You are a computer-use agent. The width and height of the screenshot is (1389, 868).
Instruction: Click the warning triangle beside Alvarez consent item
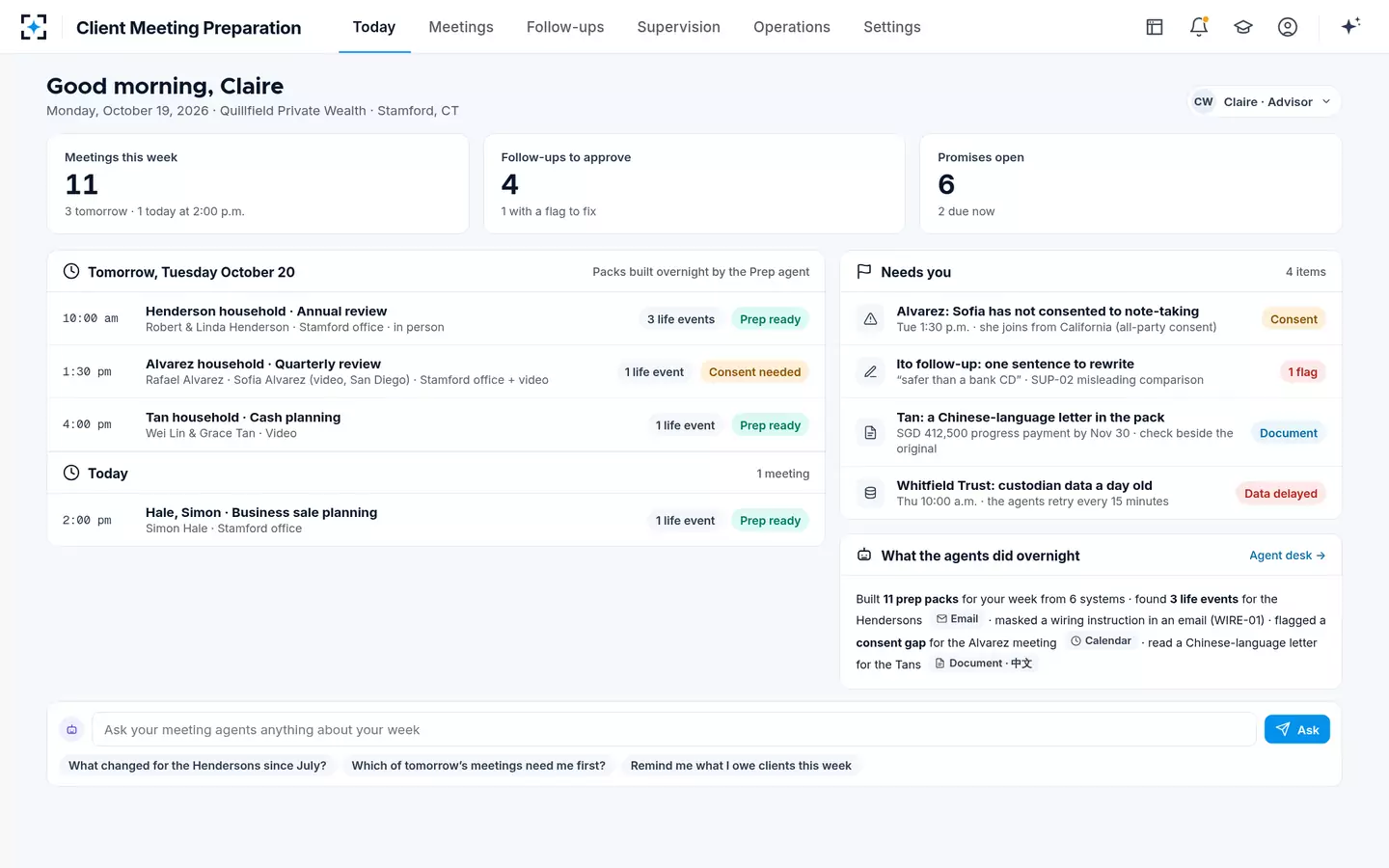[x=870, y=319]
